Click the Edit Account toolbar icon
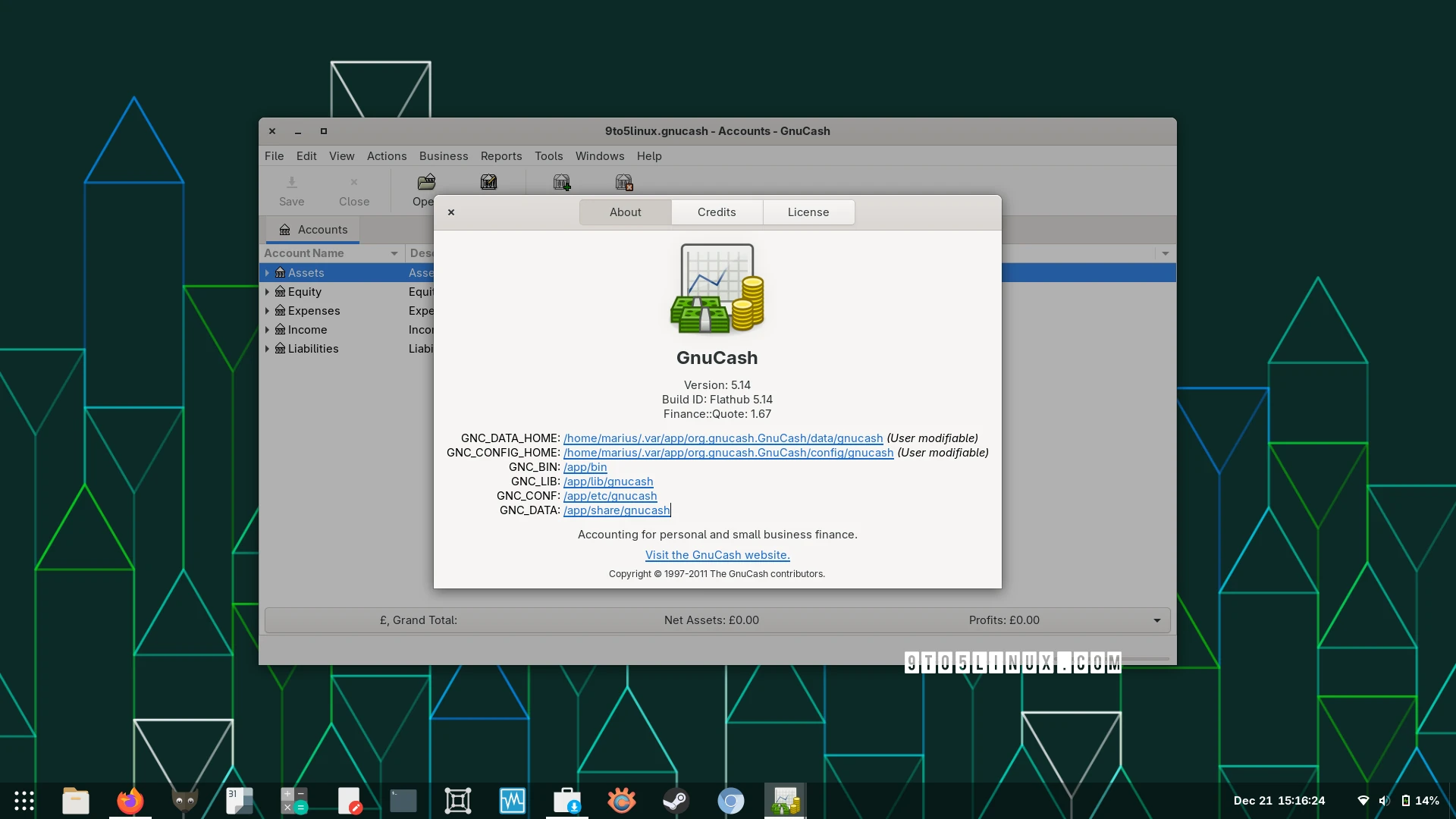The image size is (1456, 819). pos(488,182)
